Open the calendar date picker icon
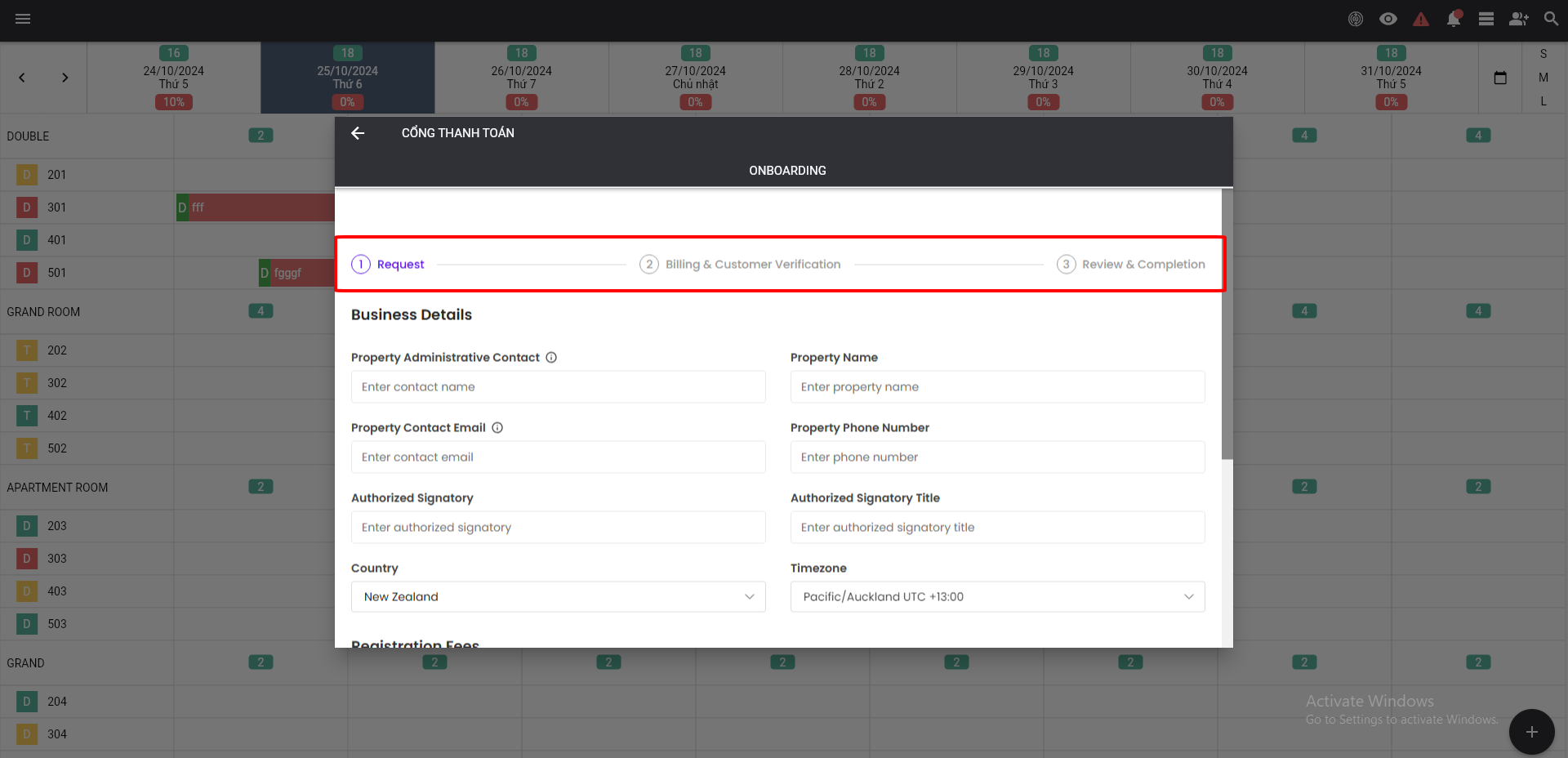Screen dimensions: 1568x758 (1500, 78)
